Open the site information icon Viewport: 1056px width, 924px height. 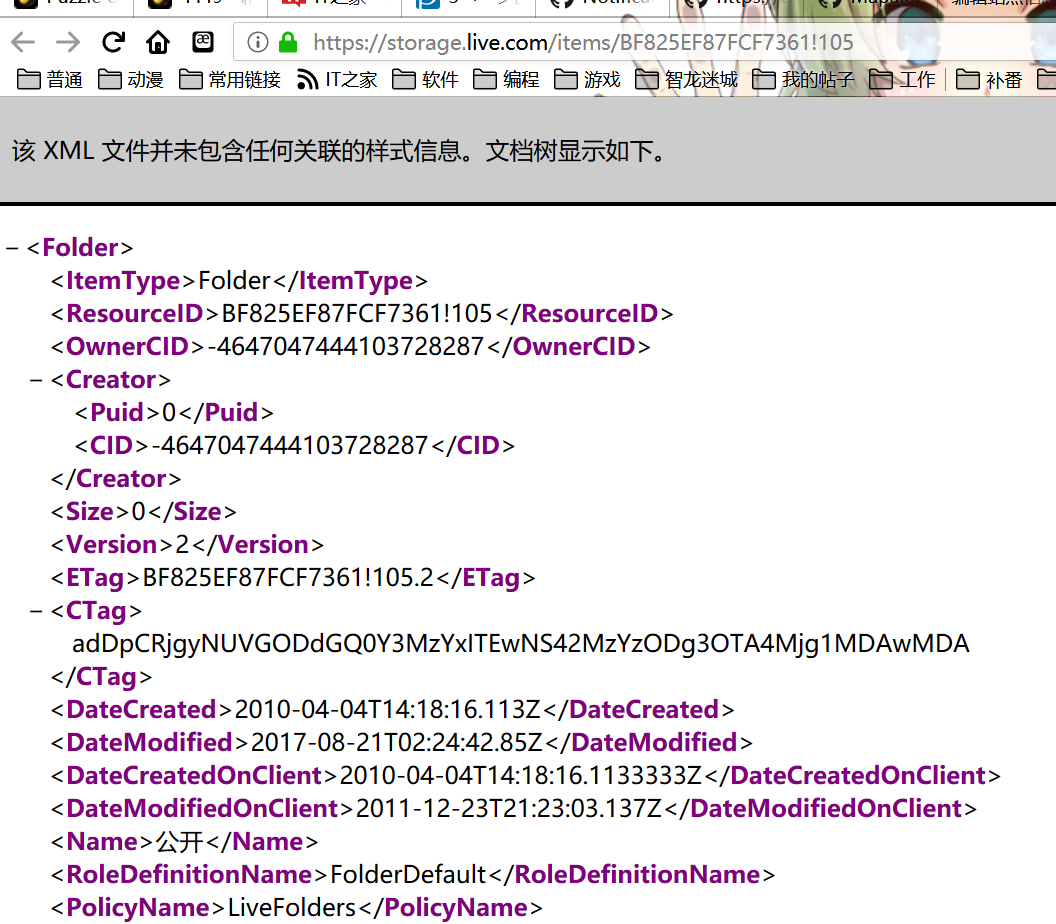[x=259, y=43]
